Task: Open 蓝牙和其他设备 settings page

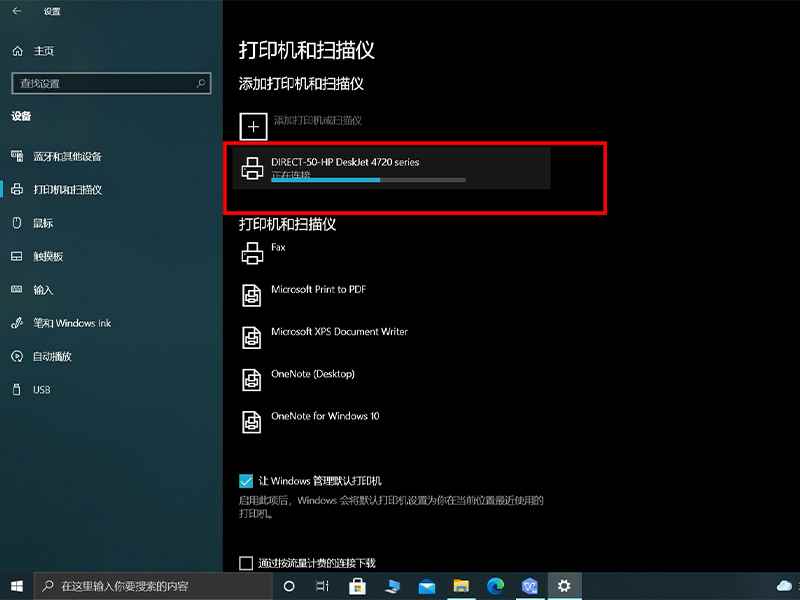Action: 67,157
